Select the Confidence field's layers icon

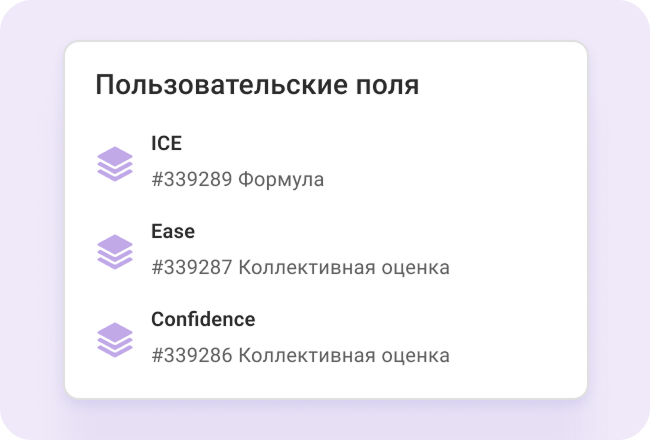(115, 339)
